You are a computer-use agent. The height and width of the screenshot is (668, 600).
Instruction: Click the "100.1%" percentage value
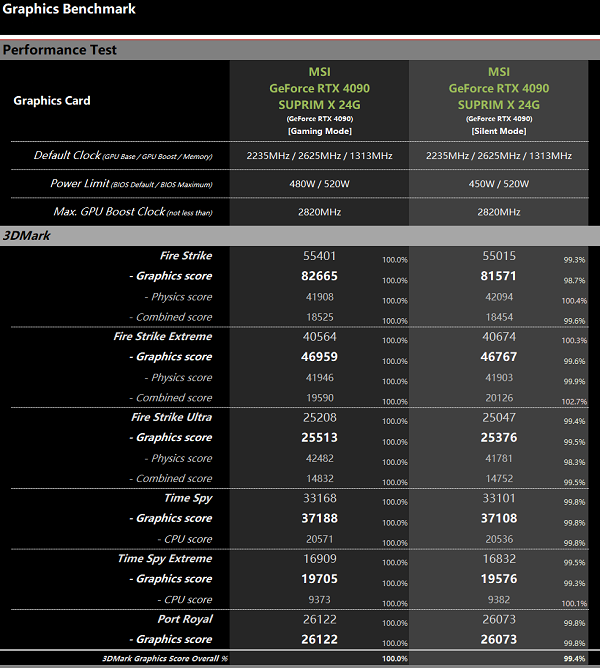point(574,604)
